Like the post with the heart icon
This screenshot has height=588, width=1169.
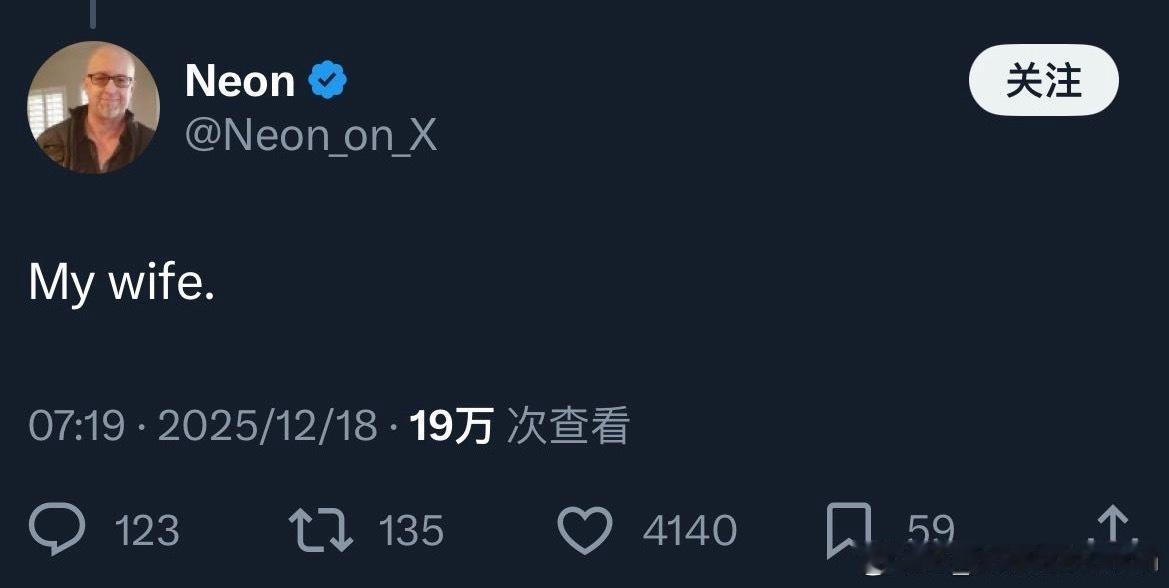(584, 530)
